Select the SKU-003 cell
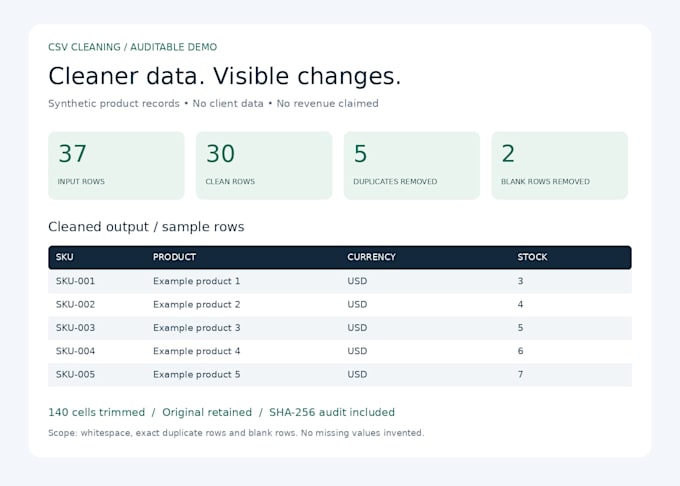Viewport: 680px width, 486px height. 75,328
